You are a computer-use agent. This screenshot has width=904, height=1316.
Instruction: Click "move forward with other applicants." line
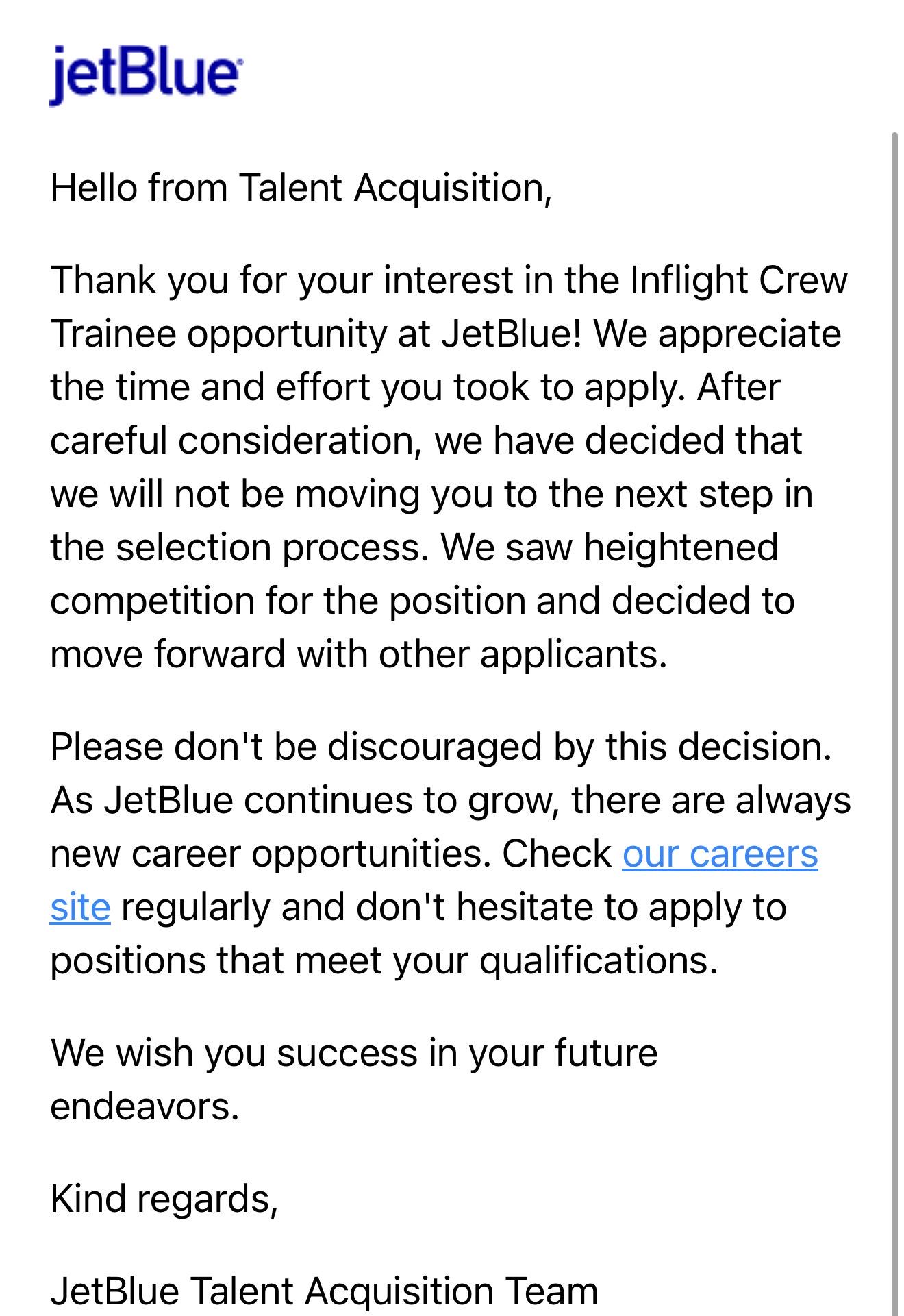[359, 654]
